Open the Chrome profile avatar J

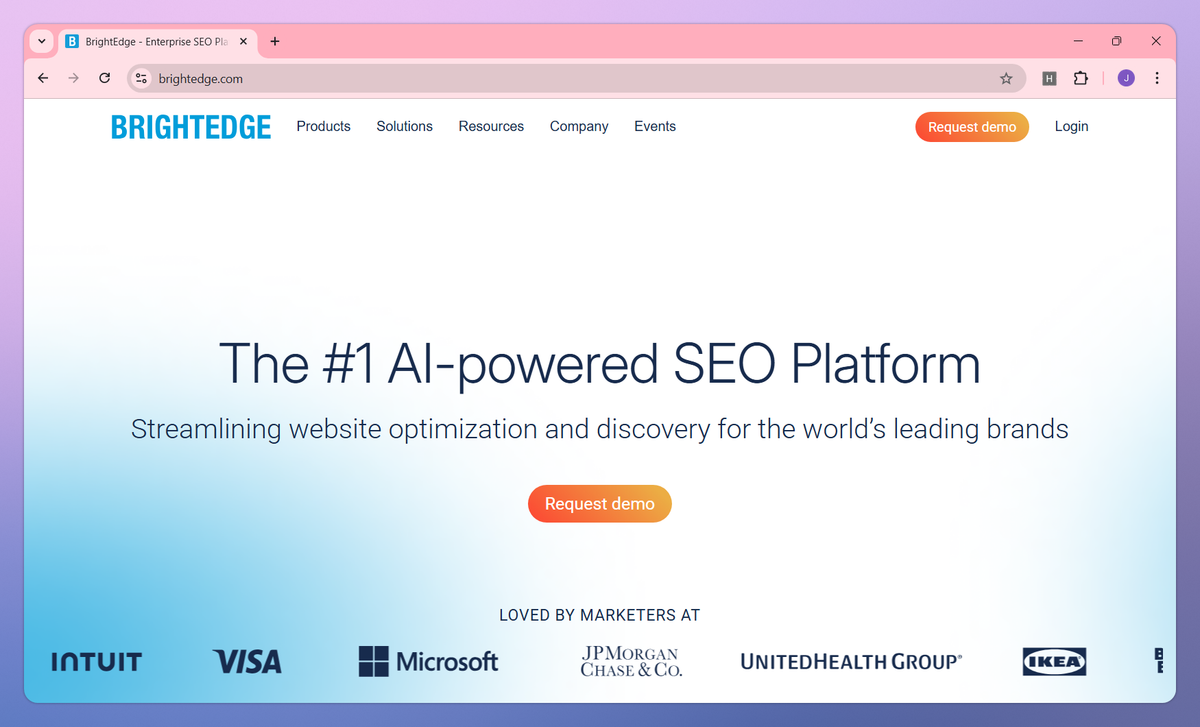click(x=1126, y=78)
